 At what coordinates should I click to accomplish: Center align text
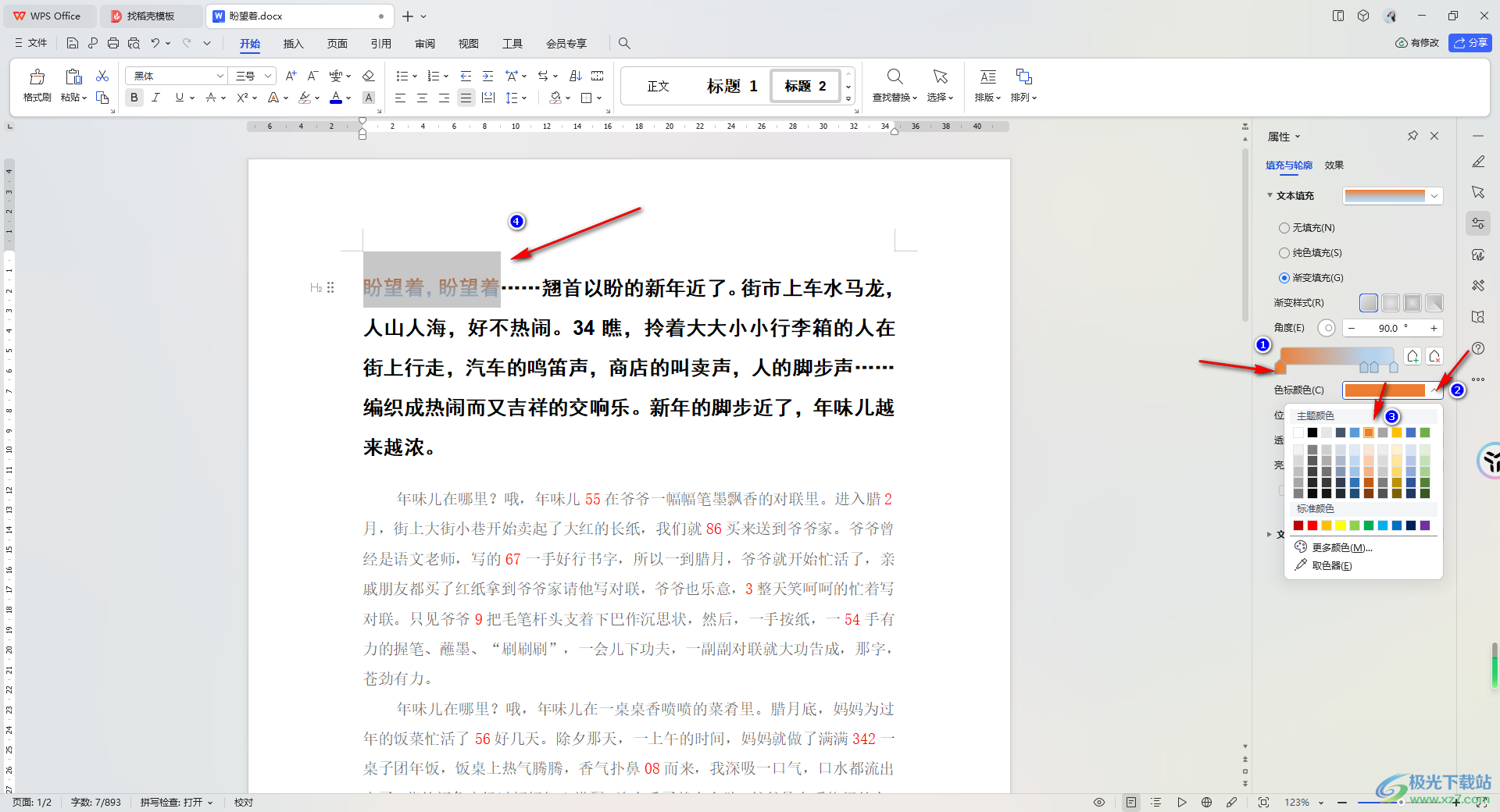tap(422, 98)
